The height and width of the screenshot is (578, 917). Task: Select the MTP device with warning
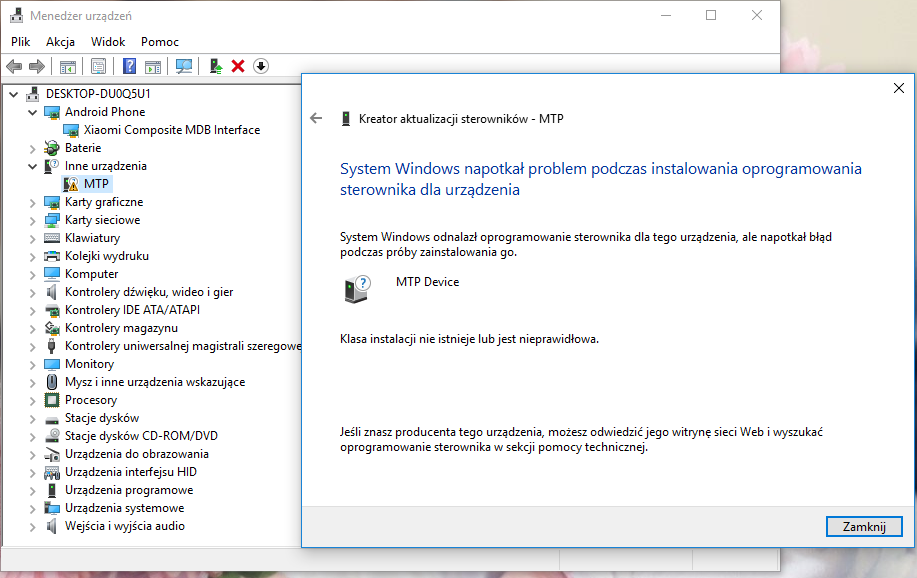[96, 184]
